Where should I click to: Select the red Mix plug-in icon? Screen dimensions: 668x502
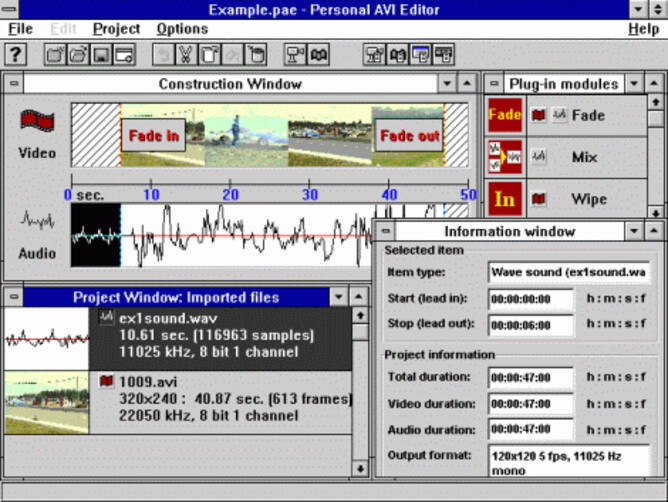point(505,157)
